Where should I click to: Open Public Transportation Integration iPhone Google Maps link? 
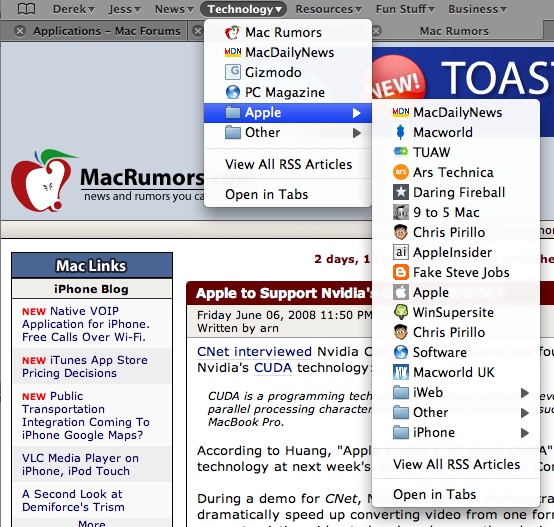(x=86, y=415)
